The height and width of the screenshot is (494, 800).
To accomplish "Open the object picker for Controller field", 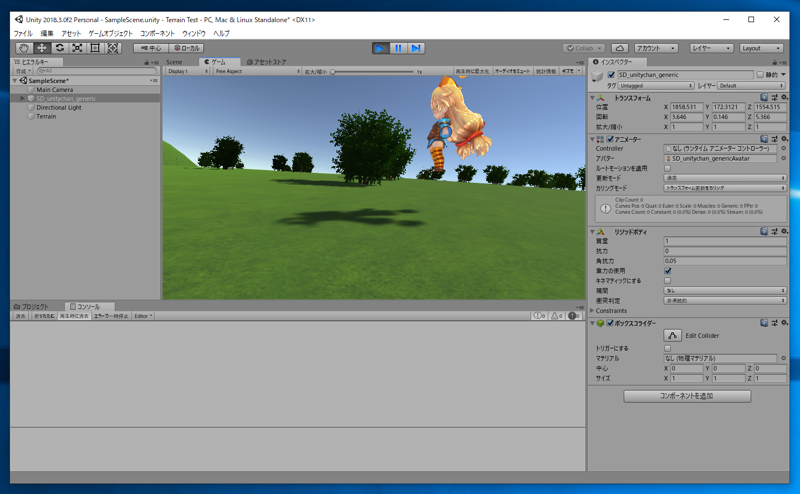I will pyautogui.click(x=784, y=149).
